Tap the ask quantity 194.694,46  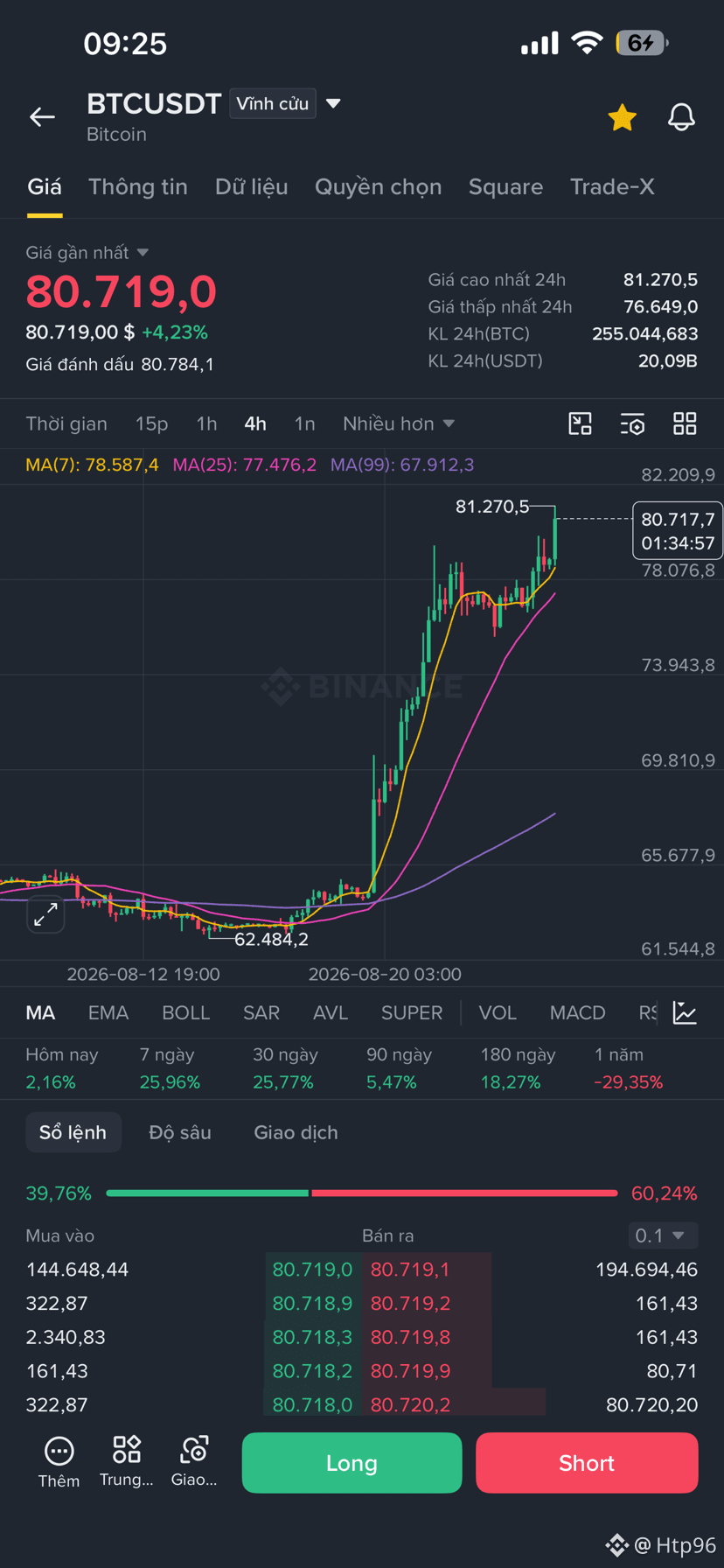[x=646, y=1270]
